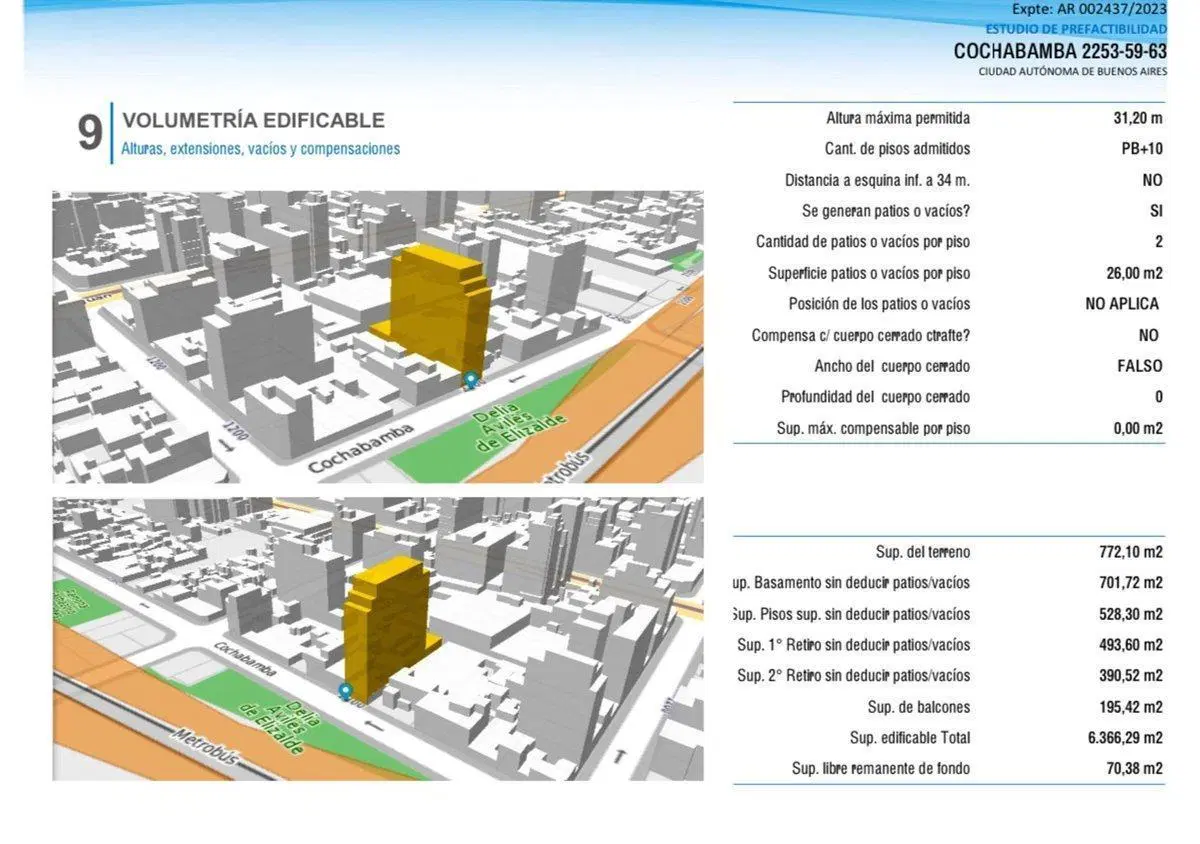Click the 'Expte: AR 002437/2023' text
The image size is (1200, 844).
click(x=1089, y=9)
